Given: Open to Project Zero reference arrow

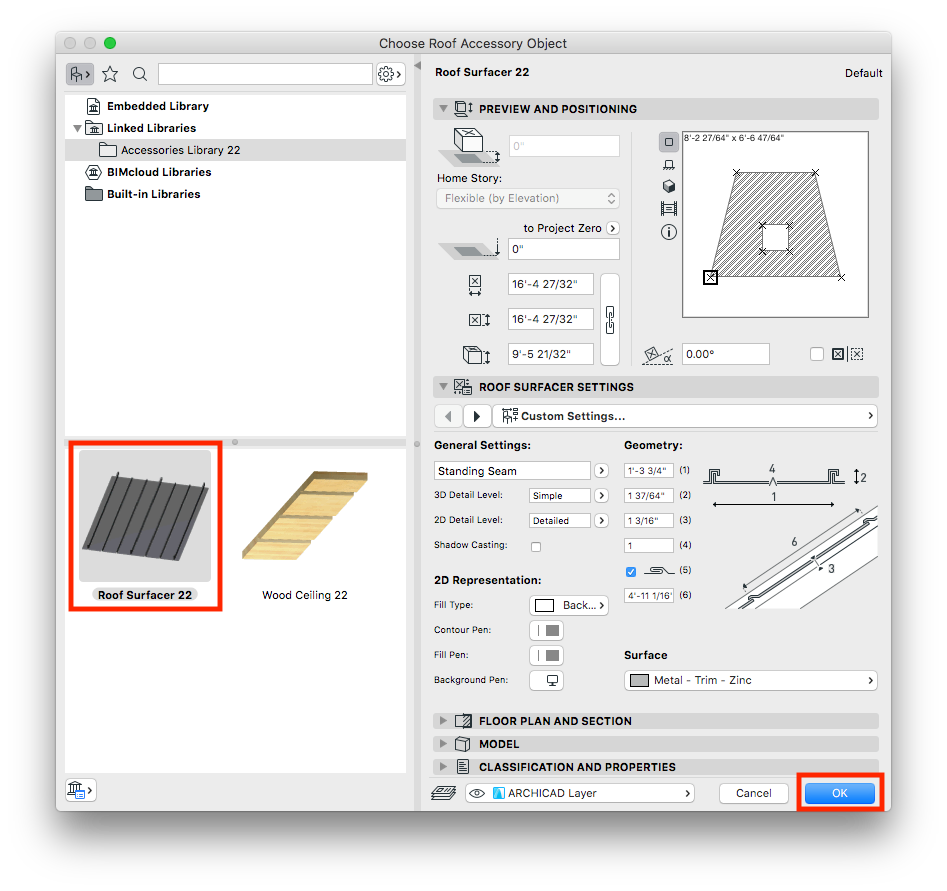Looking at the screenshot, I should (613, 228).
